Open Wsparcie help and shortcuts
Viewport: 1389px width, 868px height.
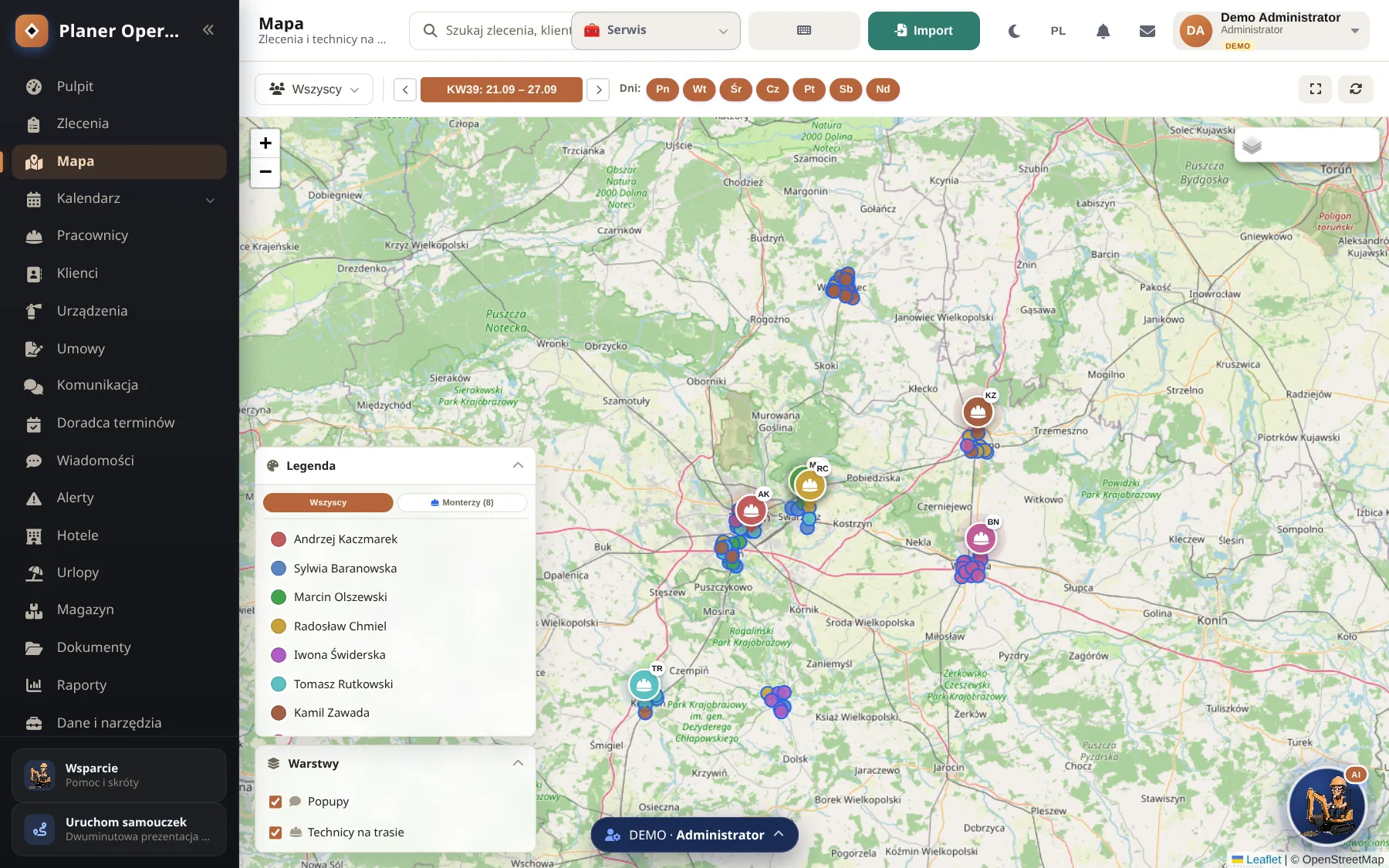[119, 775]
